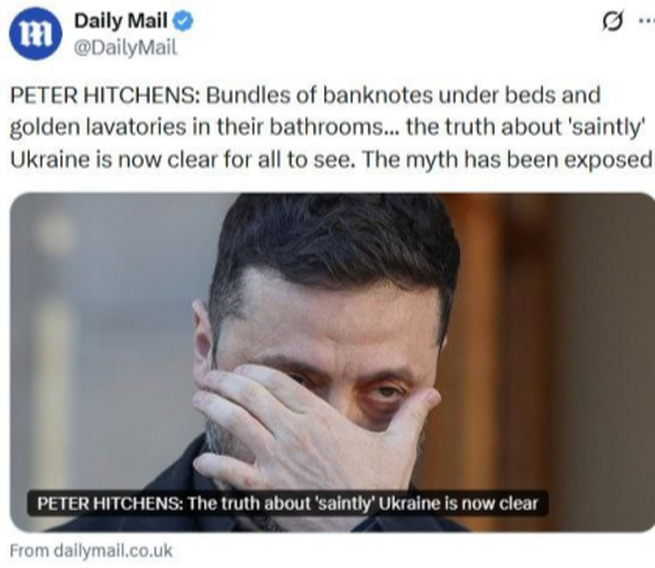Click the headline caption overlay on image

pyautogui.click(x=287, y=503)
